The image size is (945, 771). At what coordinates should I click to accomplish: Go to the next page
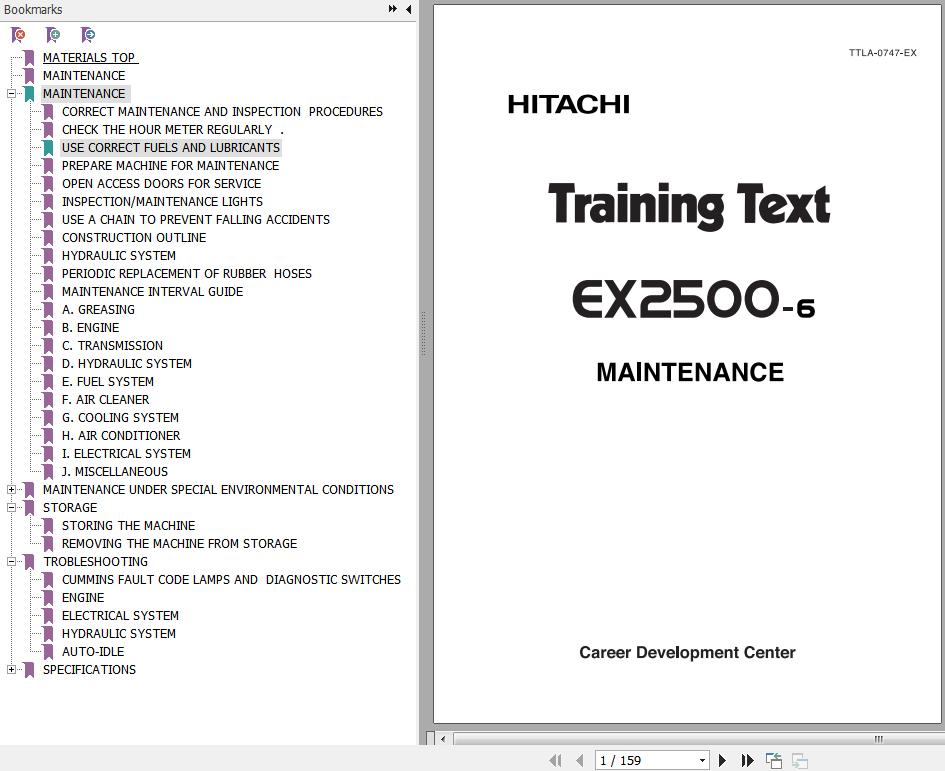coord(722,760)
